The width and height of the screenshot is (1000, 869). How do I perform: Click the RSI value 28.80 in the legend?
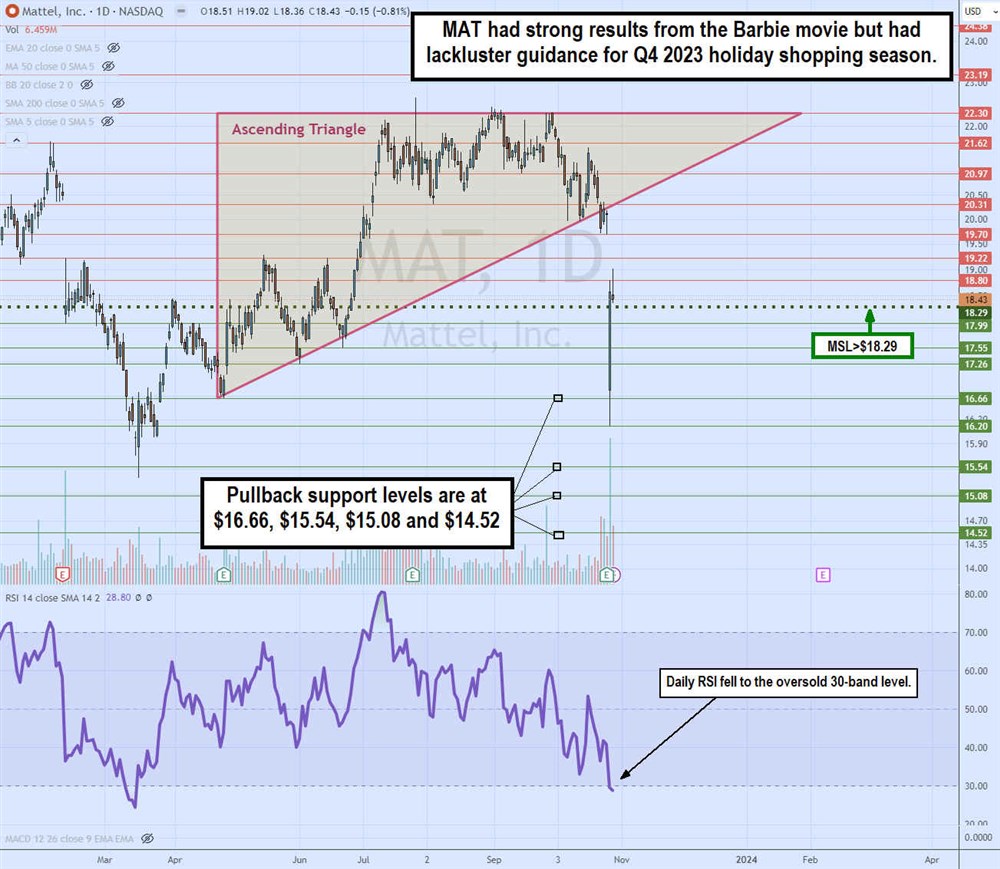(x=118, y=598)
